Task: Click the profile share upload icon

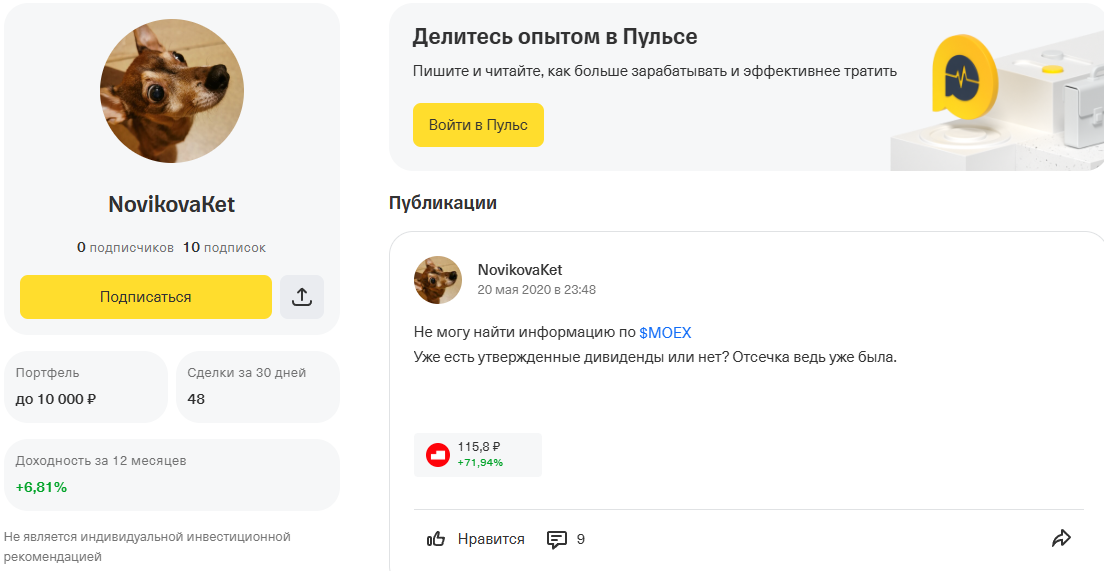Action: point(302,297)
